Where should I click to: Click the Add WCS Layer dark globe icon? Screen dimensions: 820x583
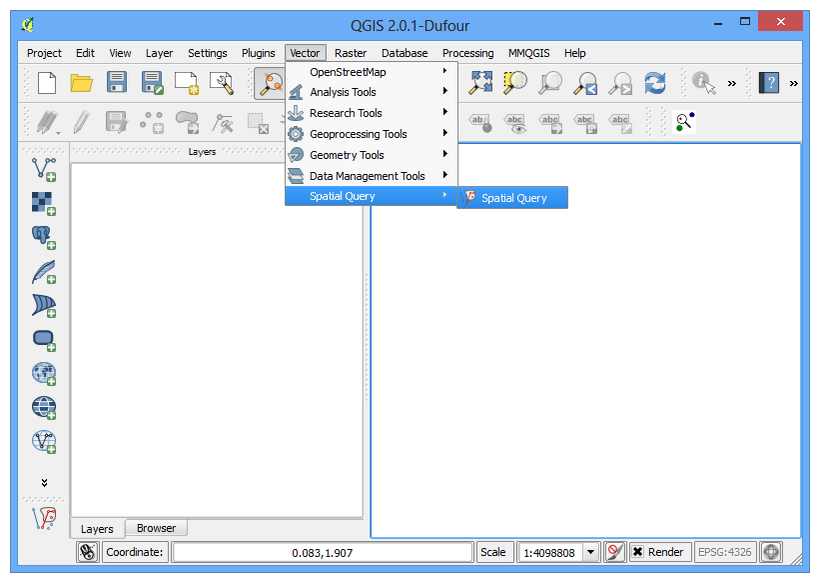[x=44, y=407]
